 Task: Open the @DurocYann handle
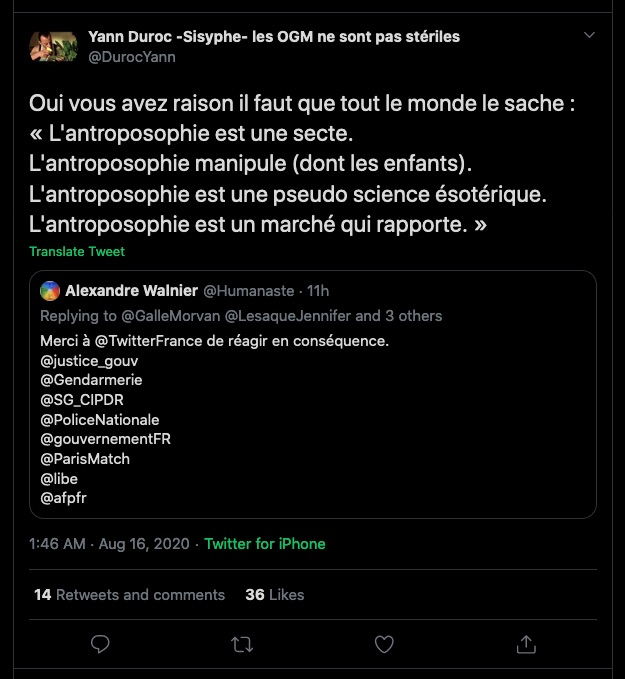click(x=132, y=57)
